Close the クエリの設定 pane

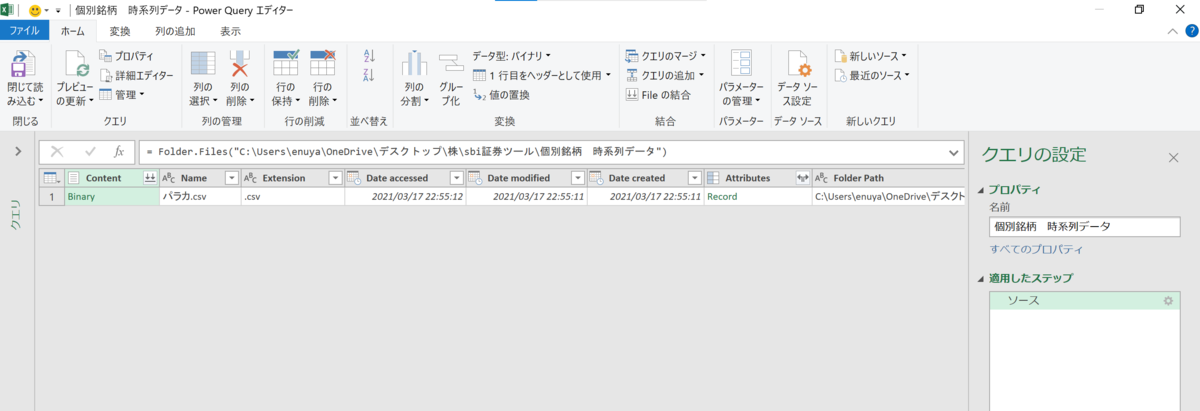click(1174, 157)
